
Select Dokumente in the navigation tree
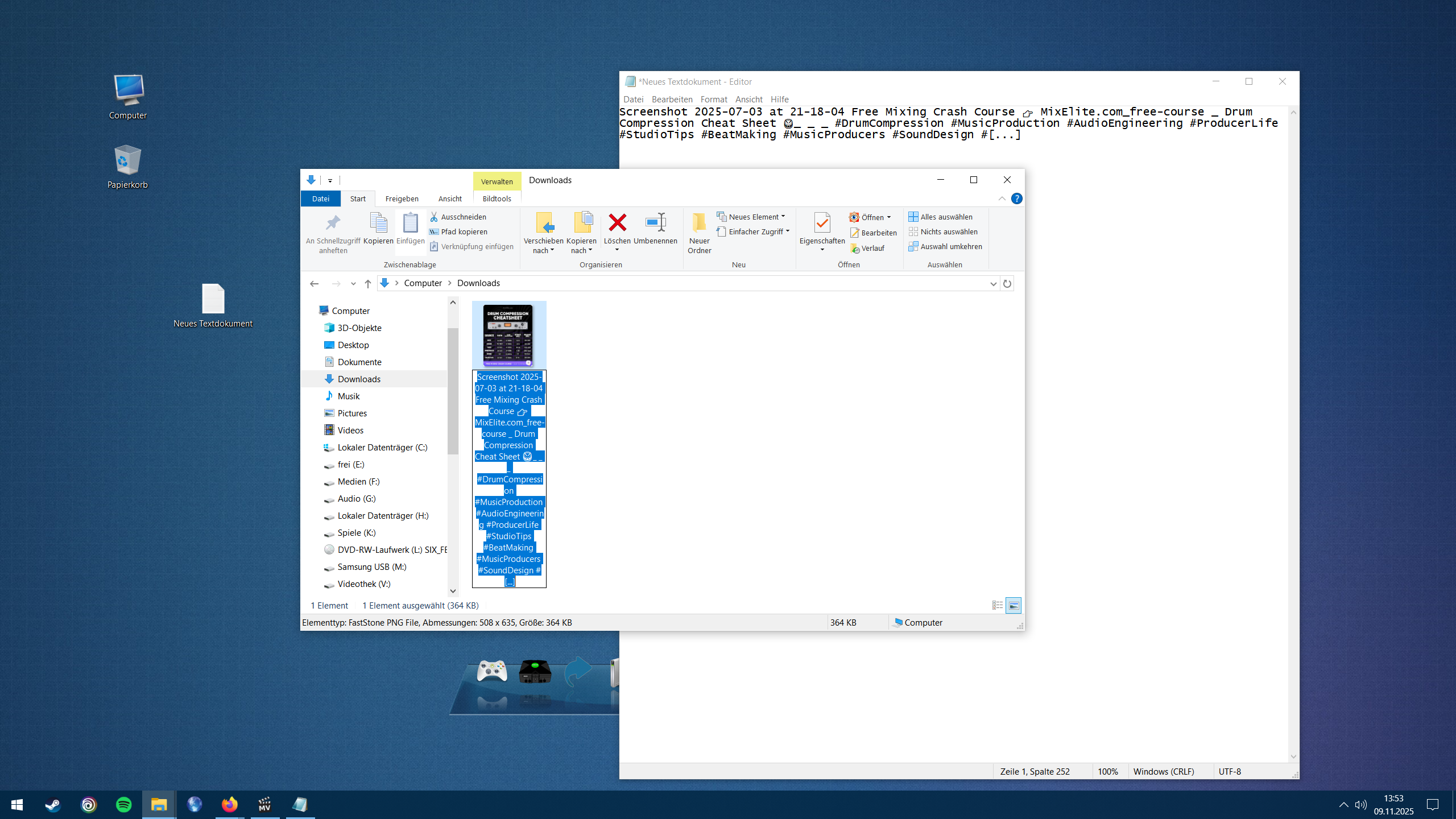(x=359, y=362)
